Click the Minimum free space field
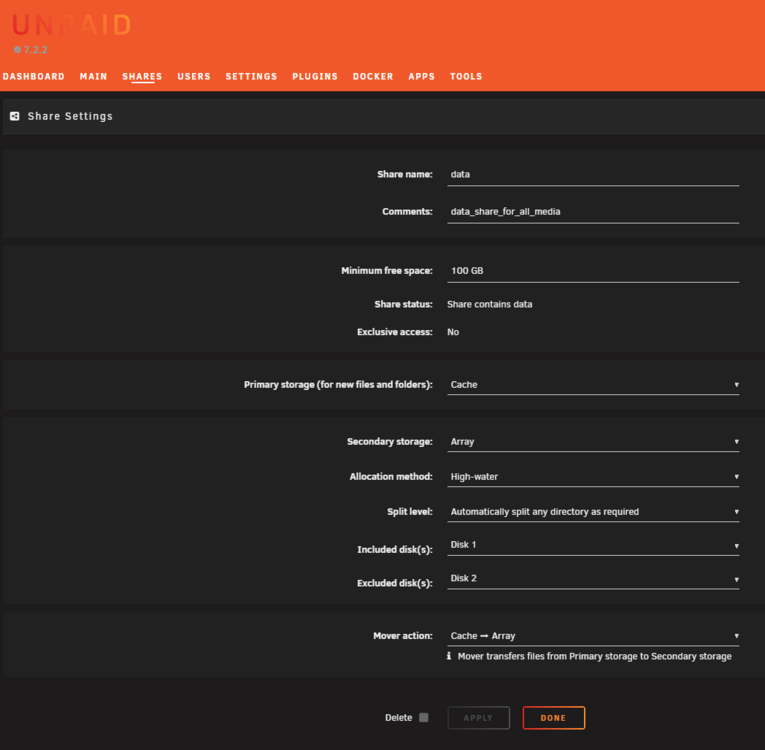This screenshot has width=765, height=750. 593,271
